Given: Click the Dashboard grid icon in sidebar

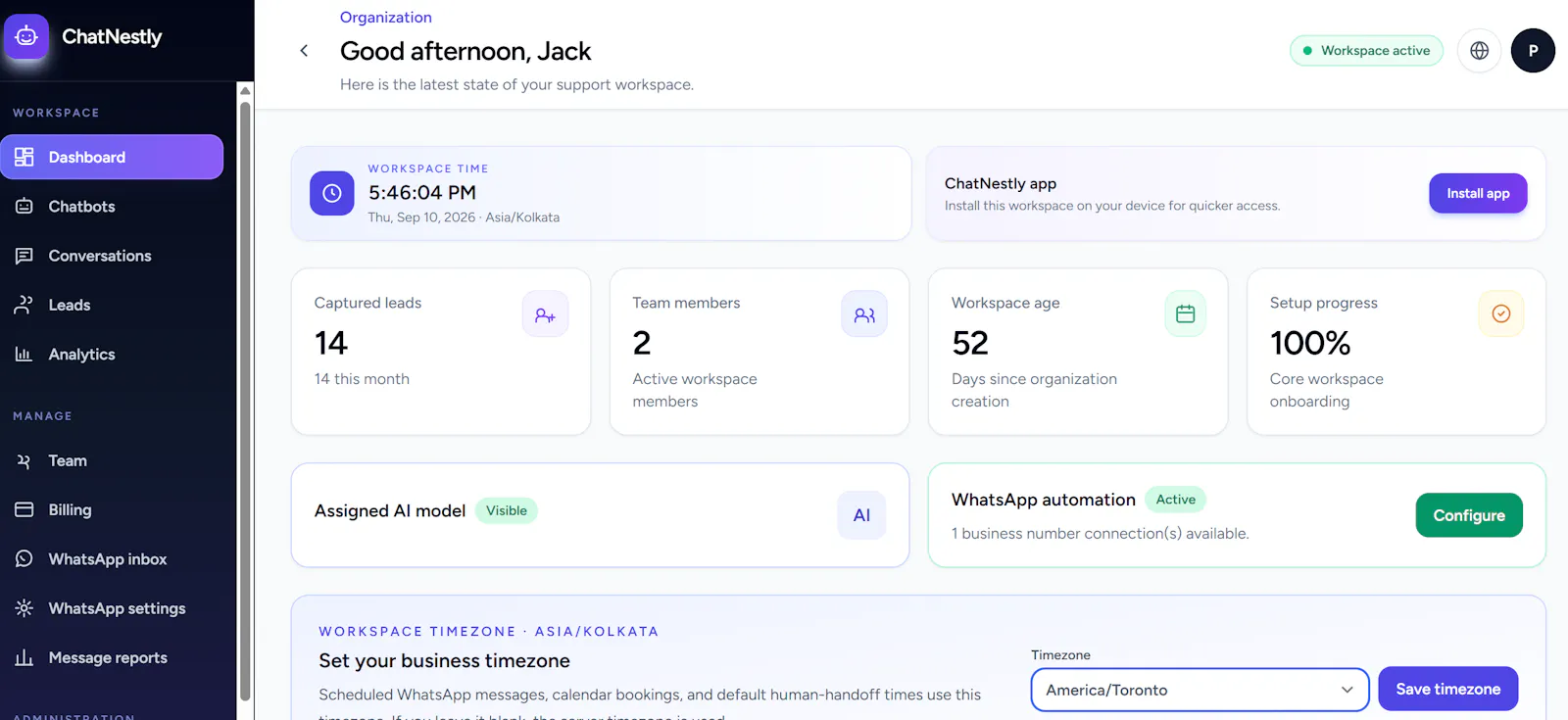Looking at the screenshot, I should (24, 157).
